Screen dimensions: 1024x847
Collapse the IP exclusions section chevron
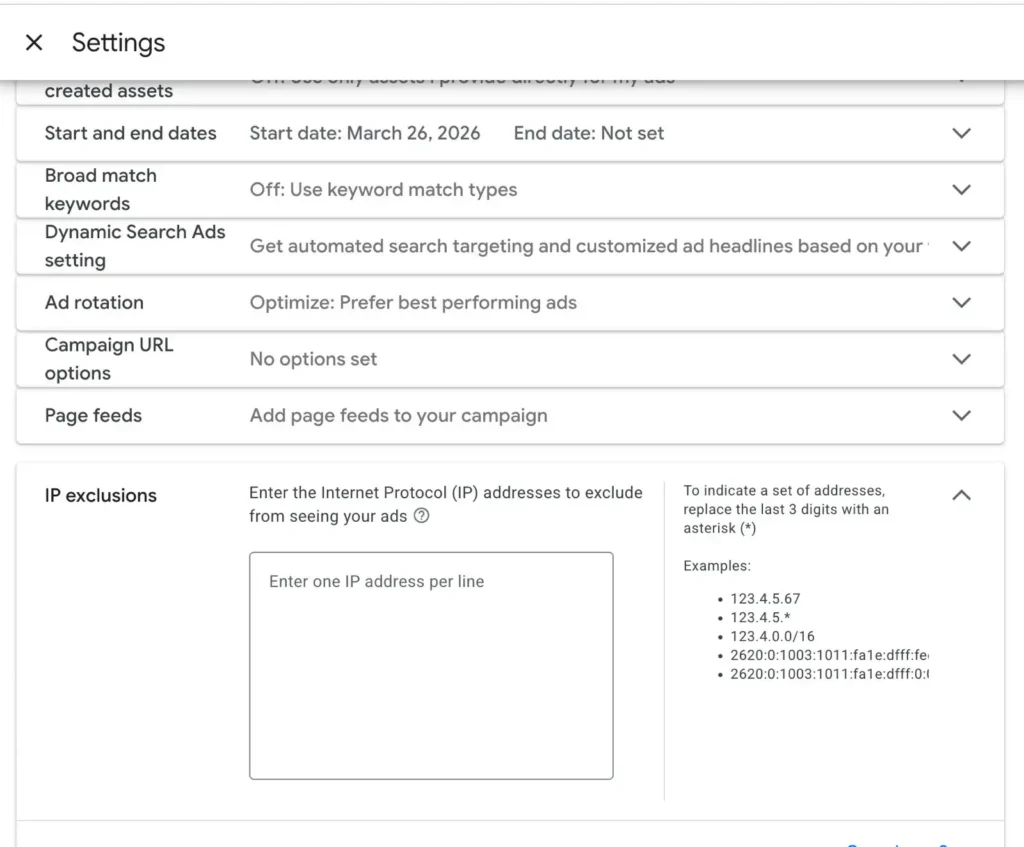point(961,494)
